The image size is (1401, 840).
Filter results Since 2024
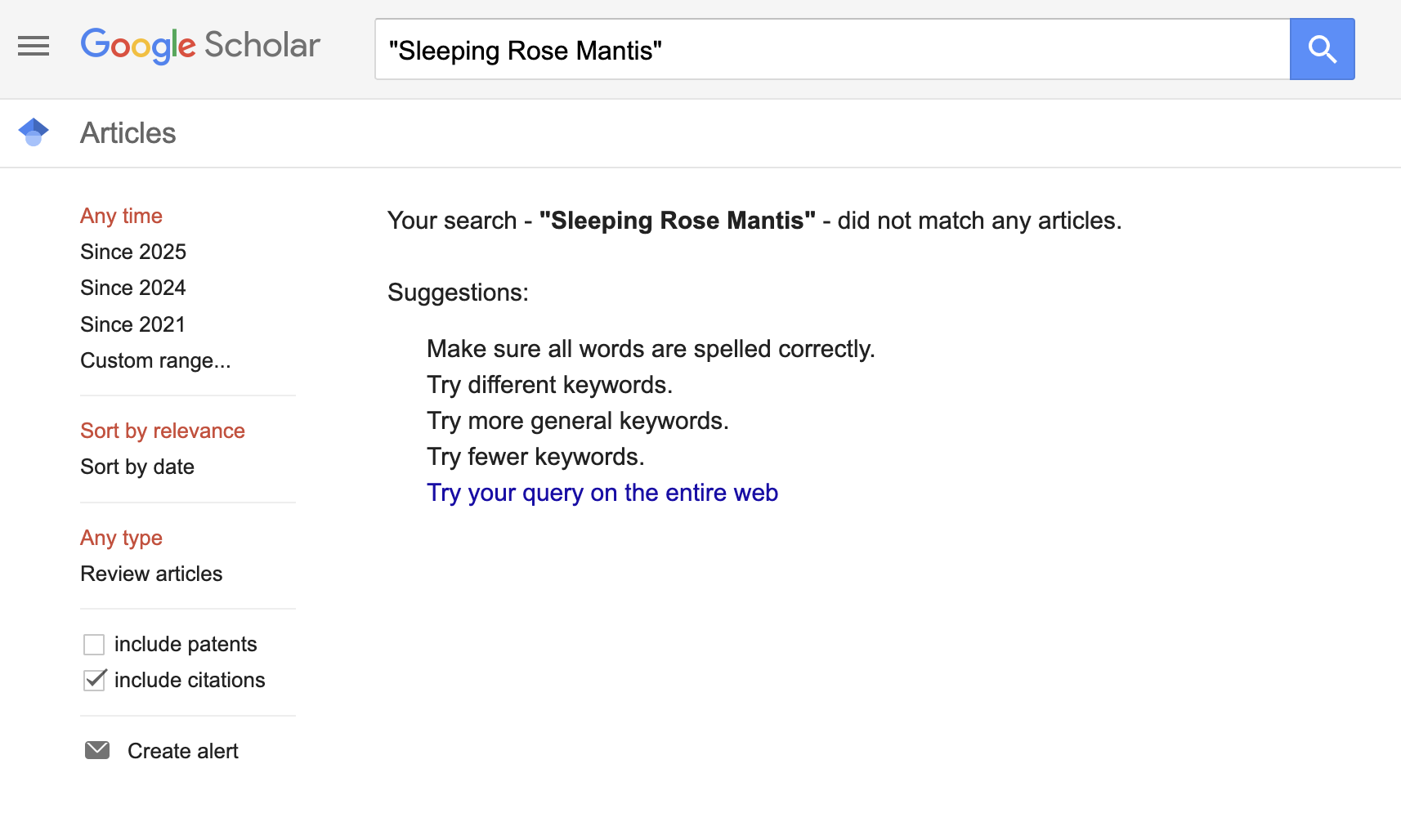click(x=133, y=288)
